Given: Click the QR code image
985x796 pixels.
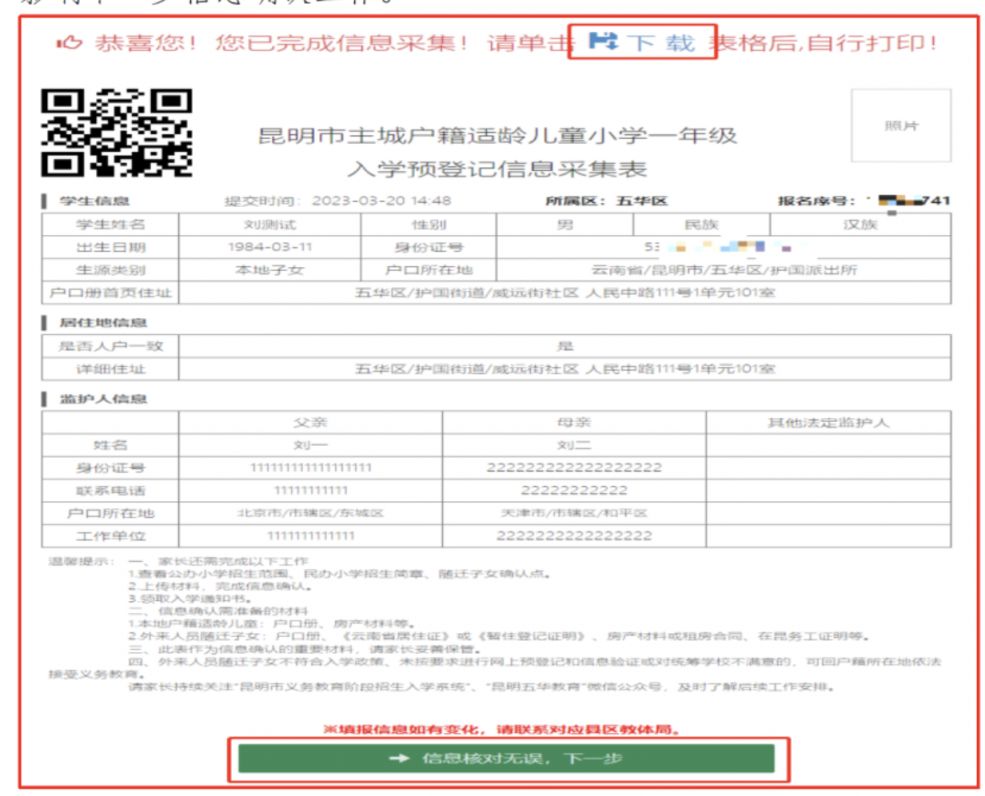Looking at the screenshot, I should [117, 132].
